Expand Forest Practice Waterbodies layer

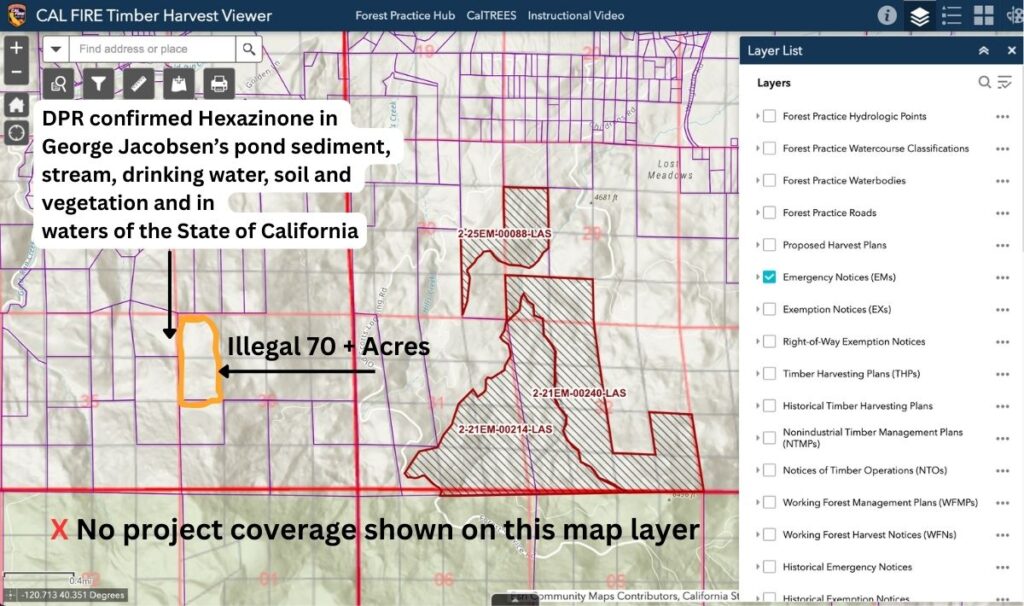[757, 180]
